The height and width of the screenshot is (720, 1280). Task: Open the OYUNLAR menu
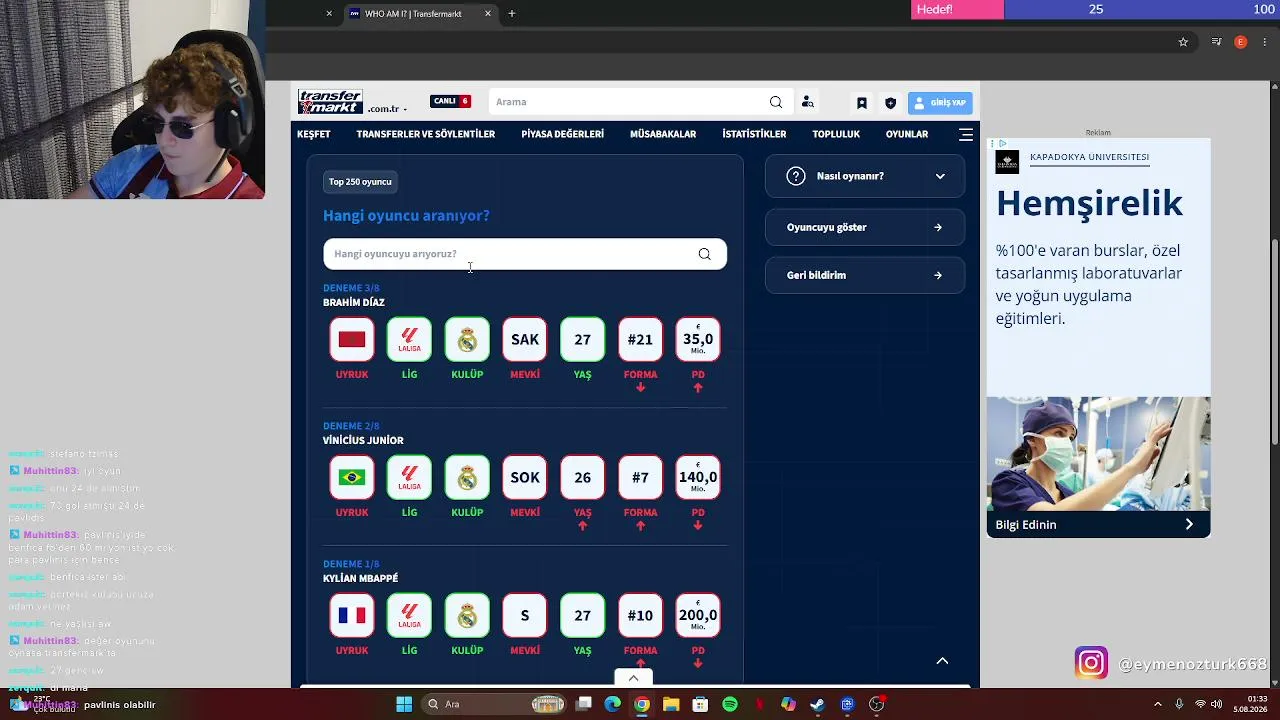[907, 134]
